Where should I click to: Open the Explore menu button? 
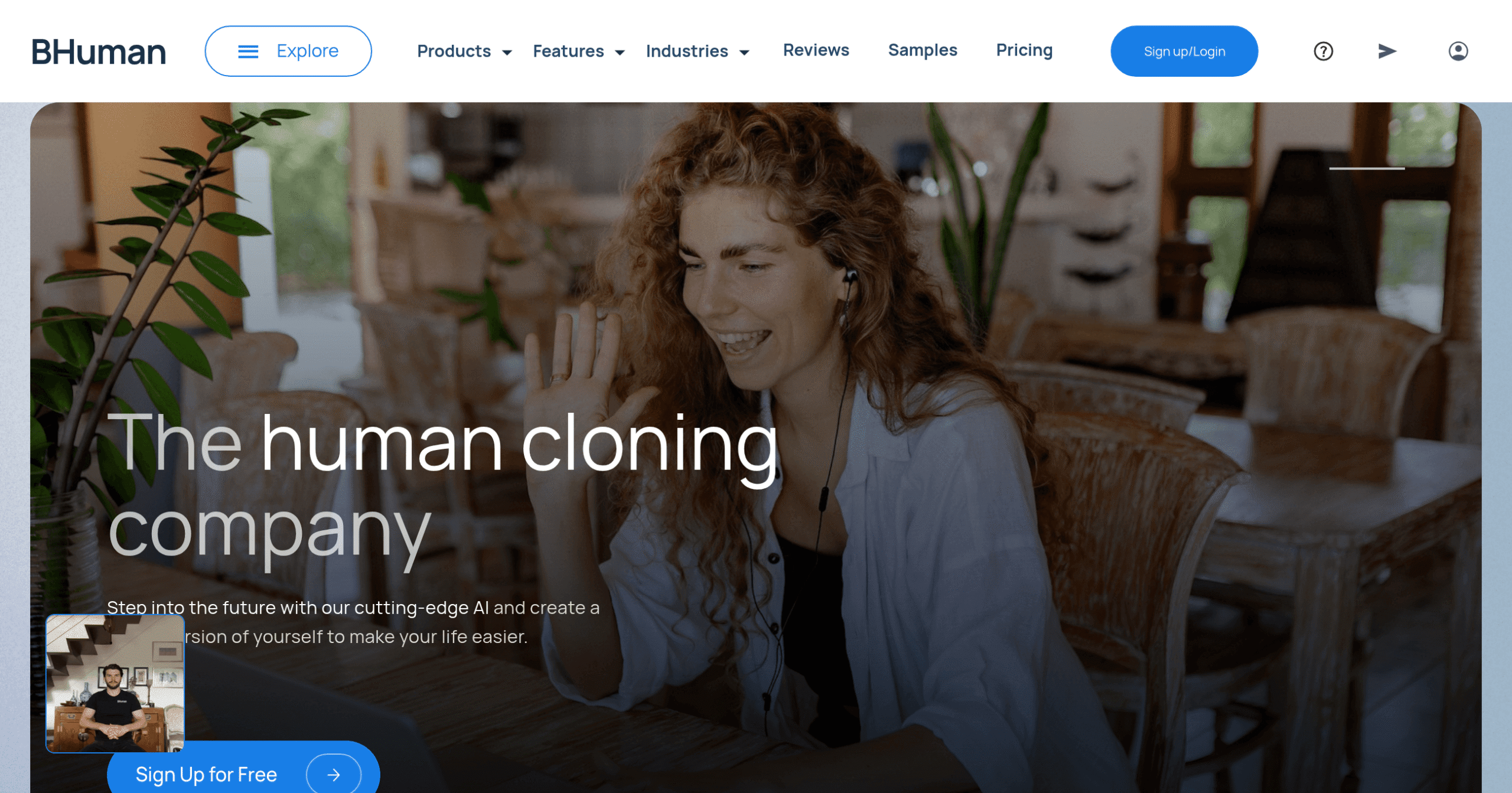pyautogui.click(x=288, y=51)
